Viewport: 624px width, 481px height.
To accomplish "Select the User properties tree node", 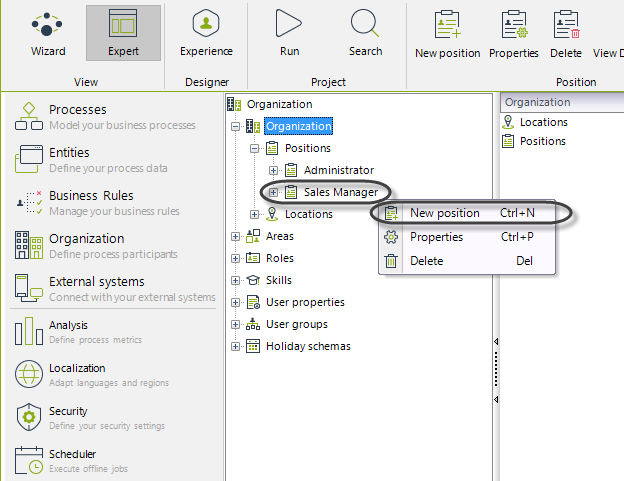I will [x=305, y=302].
